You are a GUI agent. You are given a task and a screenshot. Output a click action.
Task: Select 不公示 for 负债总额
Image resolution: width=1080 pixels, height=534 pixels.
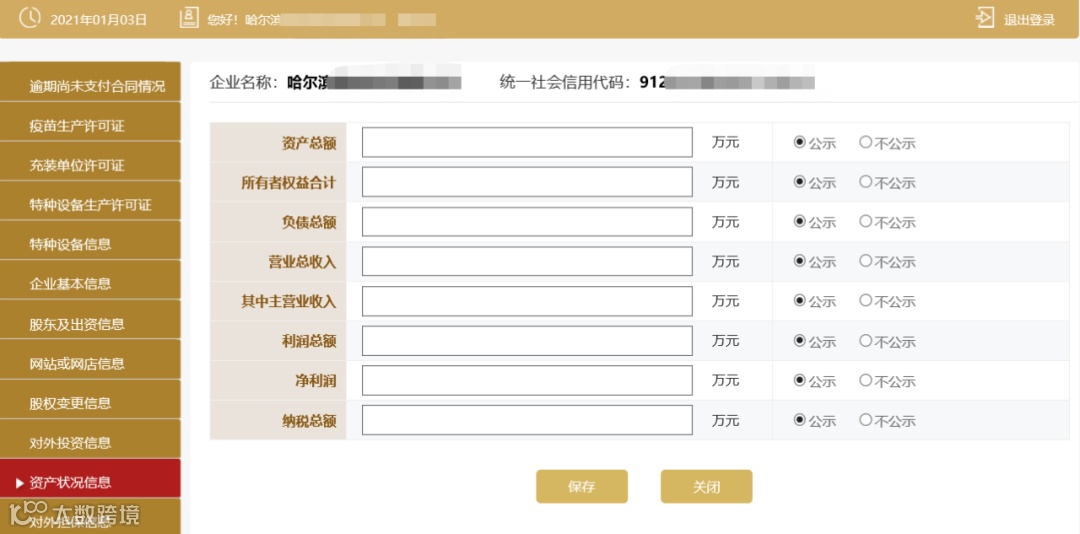(866, 222)
